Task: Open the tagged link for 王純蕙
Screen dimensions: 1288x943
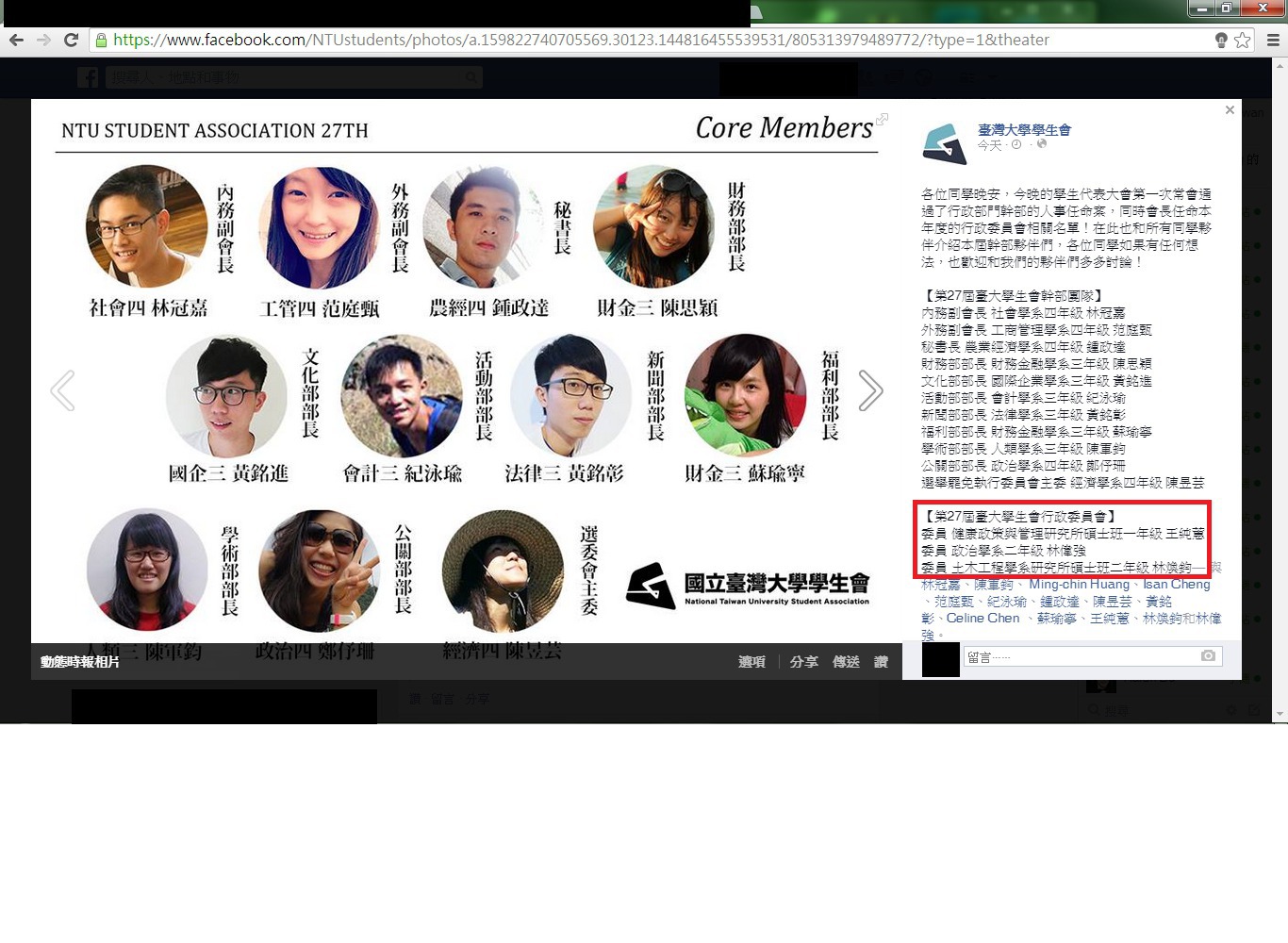Action: (1110, 619)
